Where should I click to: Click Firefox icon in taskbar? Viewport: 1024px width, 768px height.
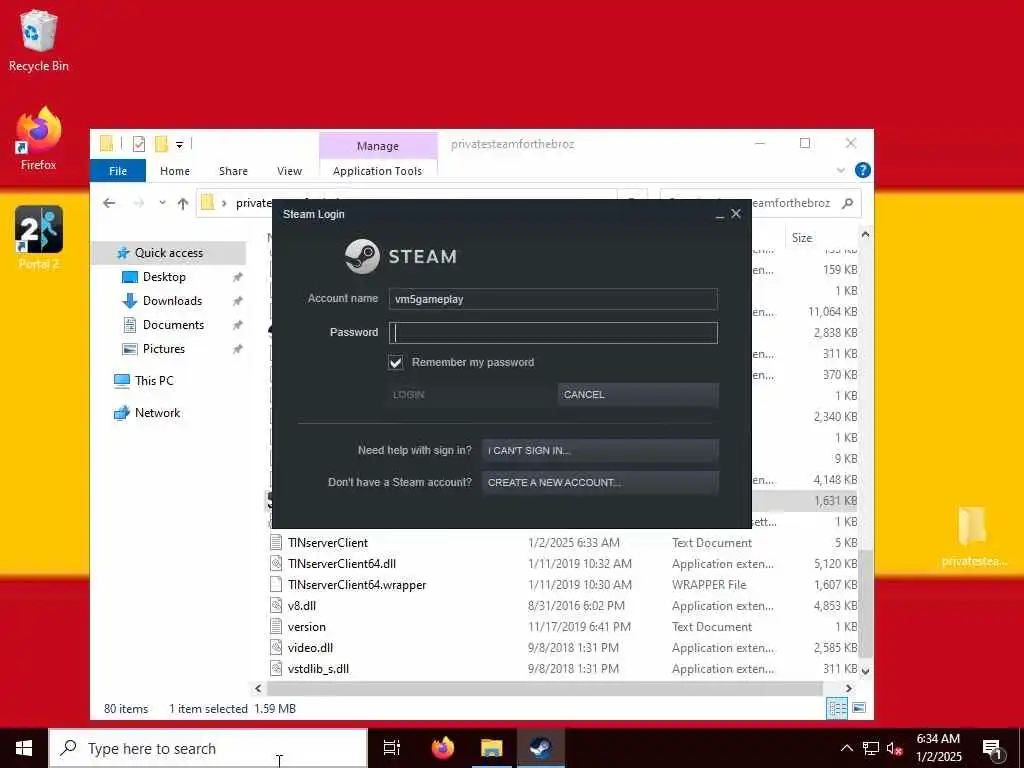coord(443,748)
